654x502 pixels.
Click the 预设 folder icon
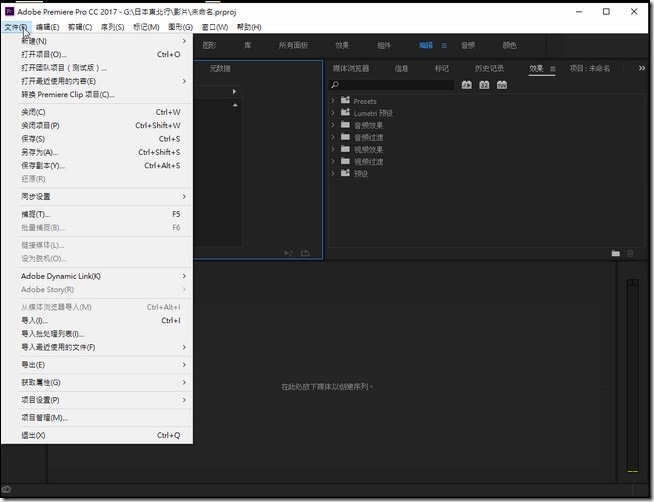pos(345,173)
